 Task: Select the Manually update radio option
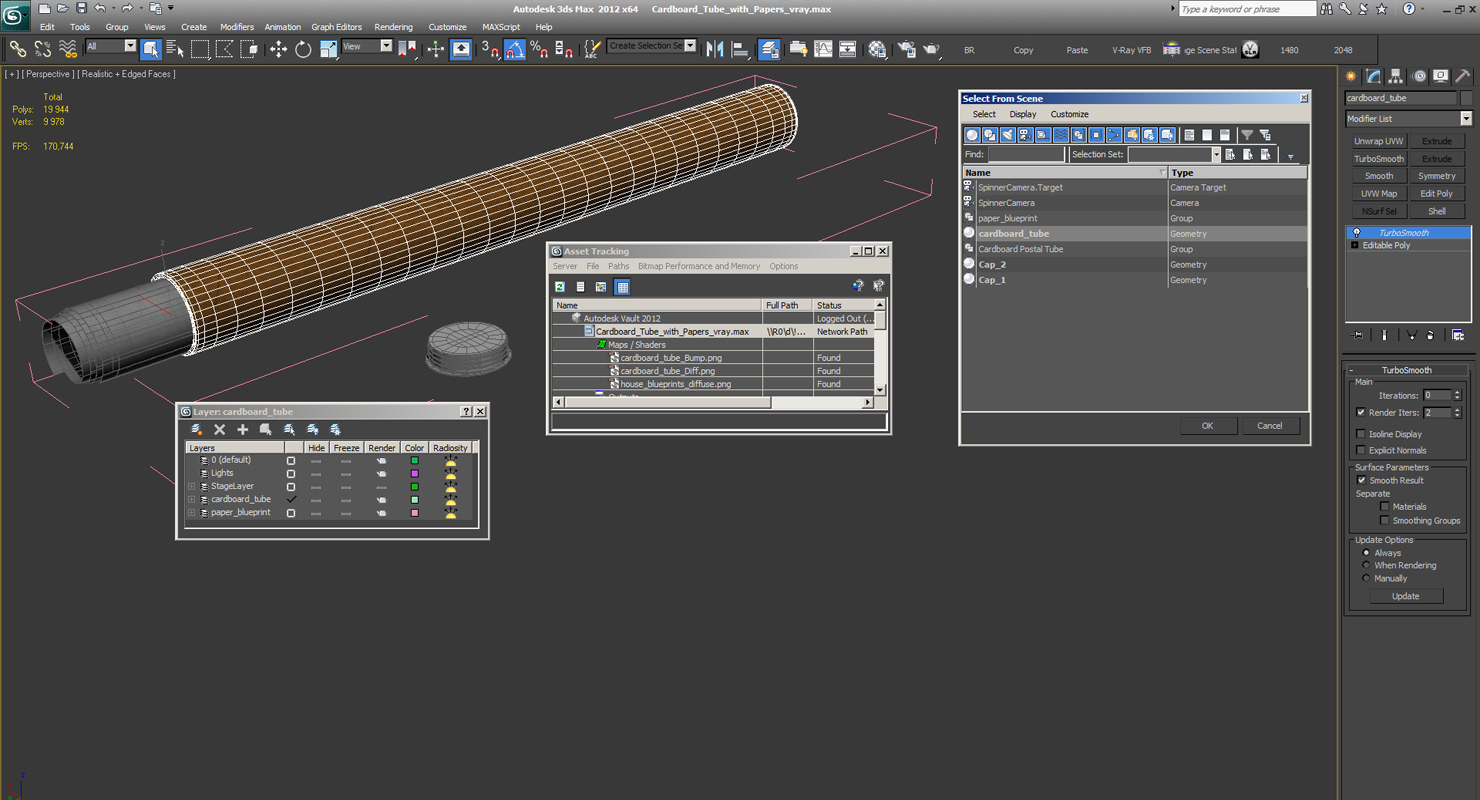pyautogui.click(x=1366, y=578)
